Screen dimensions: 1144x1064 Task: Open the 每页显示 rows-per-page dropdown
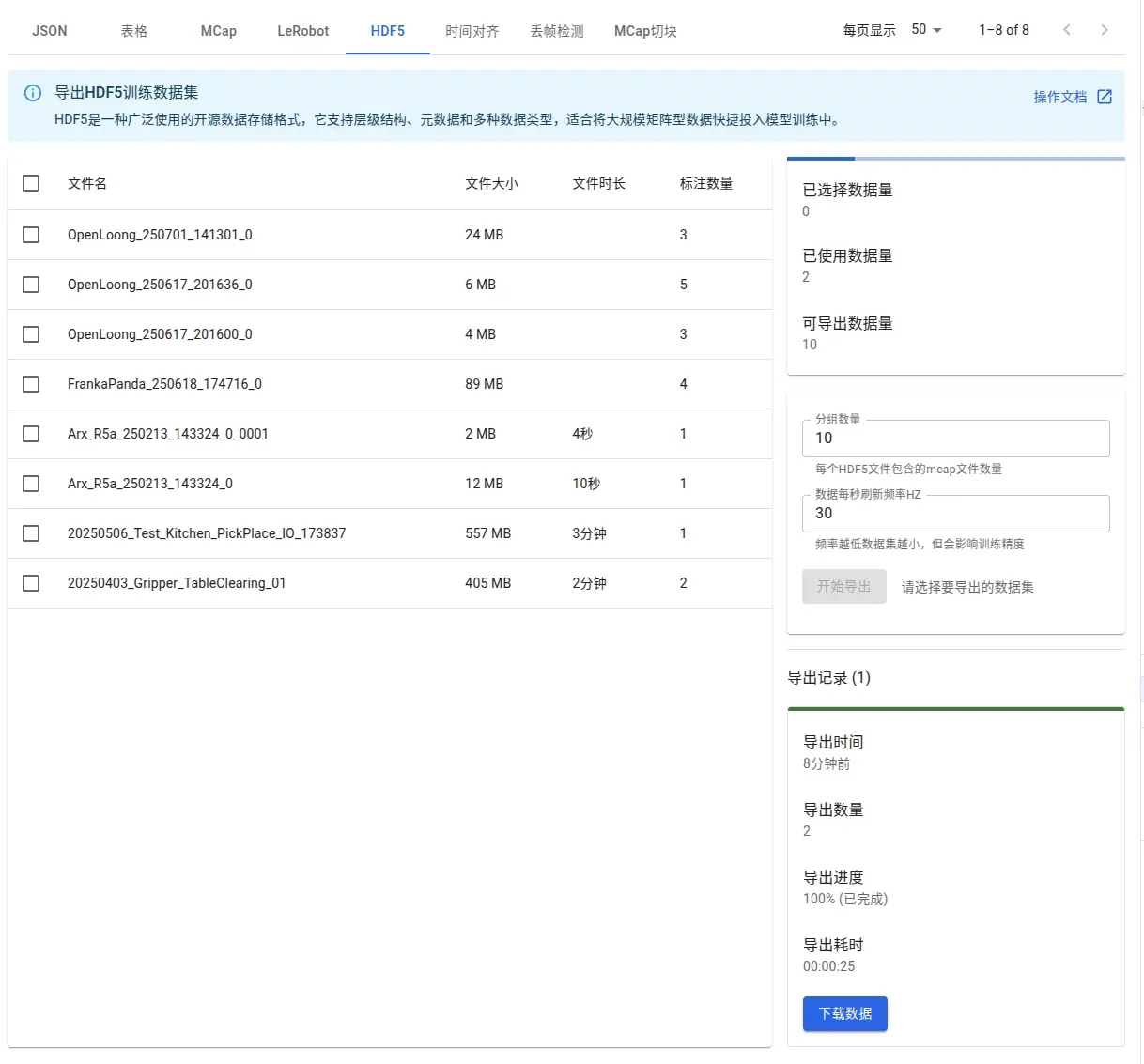[926, 30]
